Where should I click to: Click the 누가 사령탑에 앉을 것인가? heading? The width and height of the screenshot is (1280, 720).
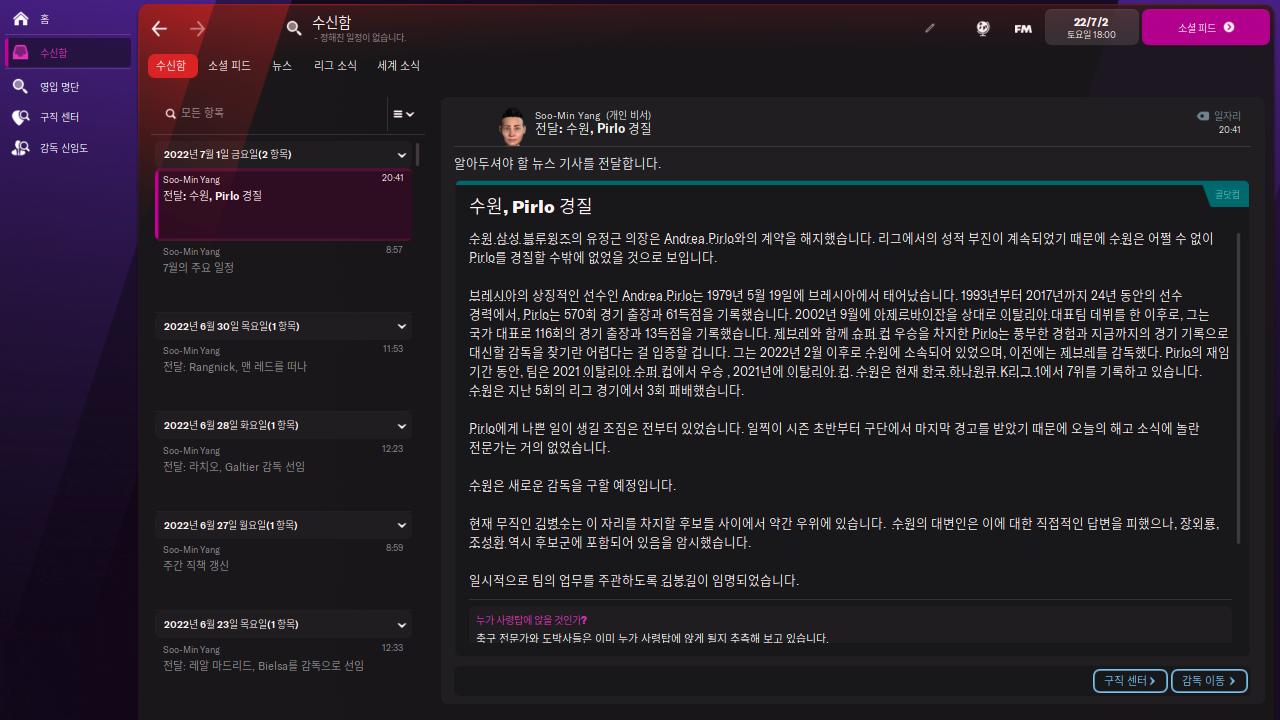[532, 621]
